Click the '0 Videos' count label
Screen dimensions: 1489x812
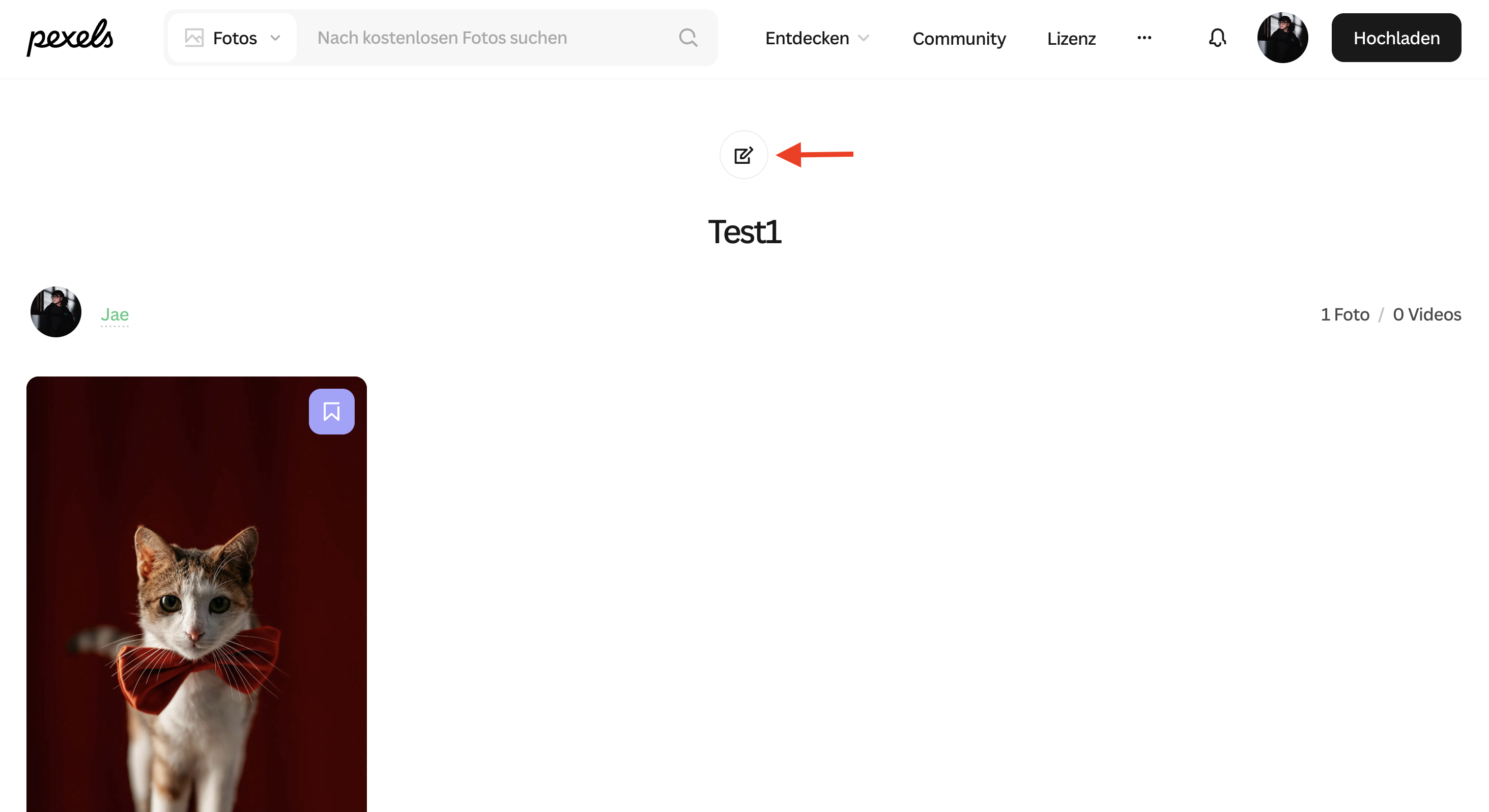tap(1426, 314)
